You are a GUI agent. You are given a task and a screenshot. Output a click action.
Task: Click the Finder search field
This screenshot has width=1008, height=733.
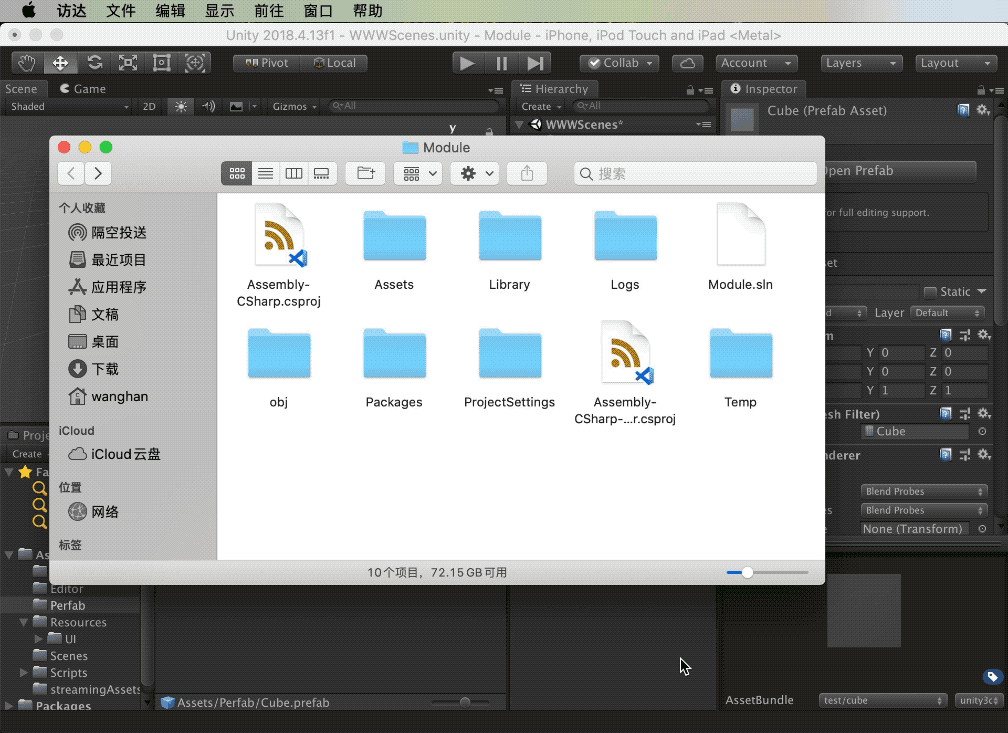[695, 174]
